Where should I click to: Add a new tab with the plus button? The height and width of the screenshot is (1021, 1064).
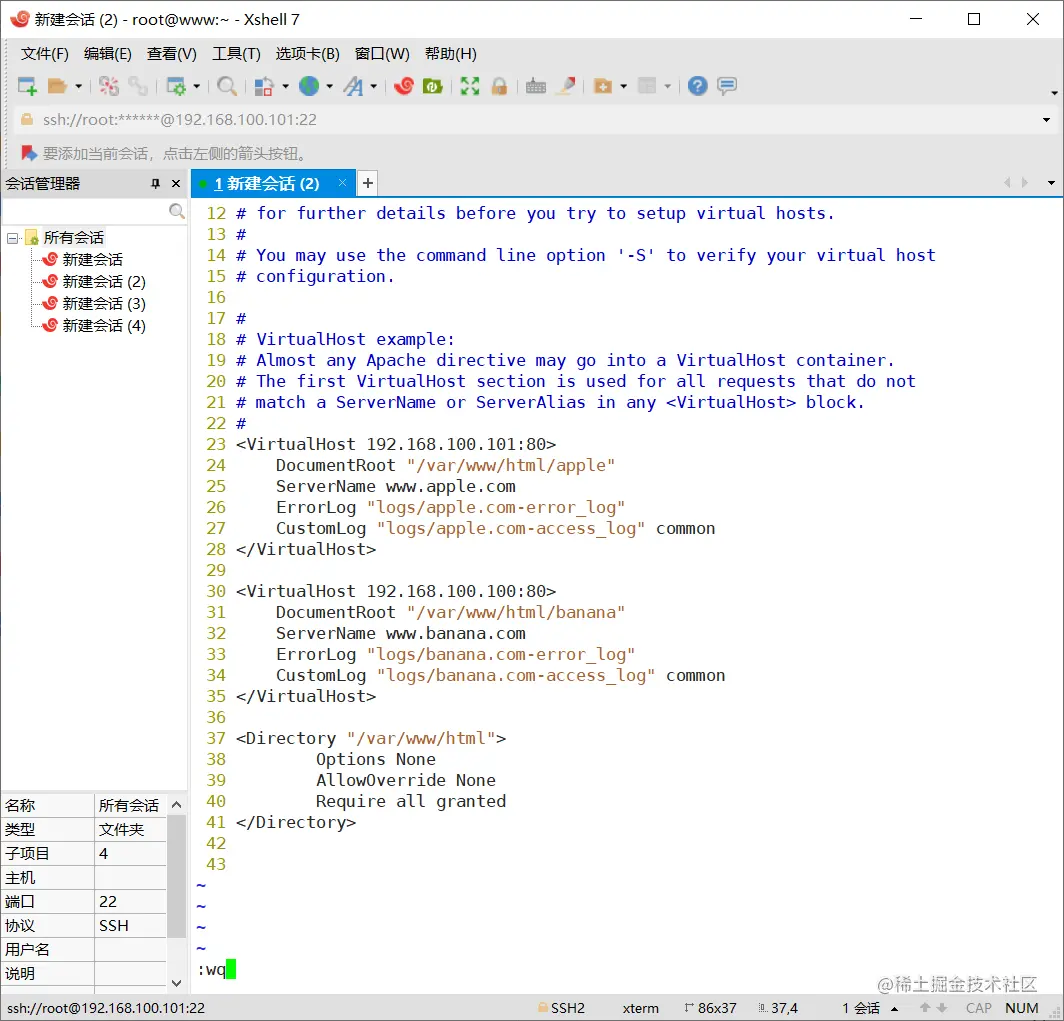pos(367,183)
